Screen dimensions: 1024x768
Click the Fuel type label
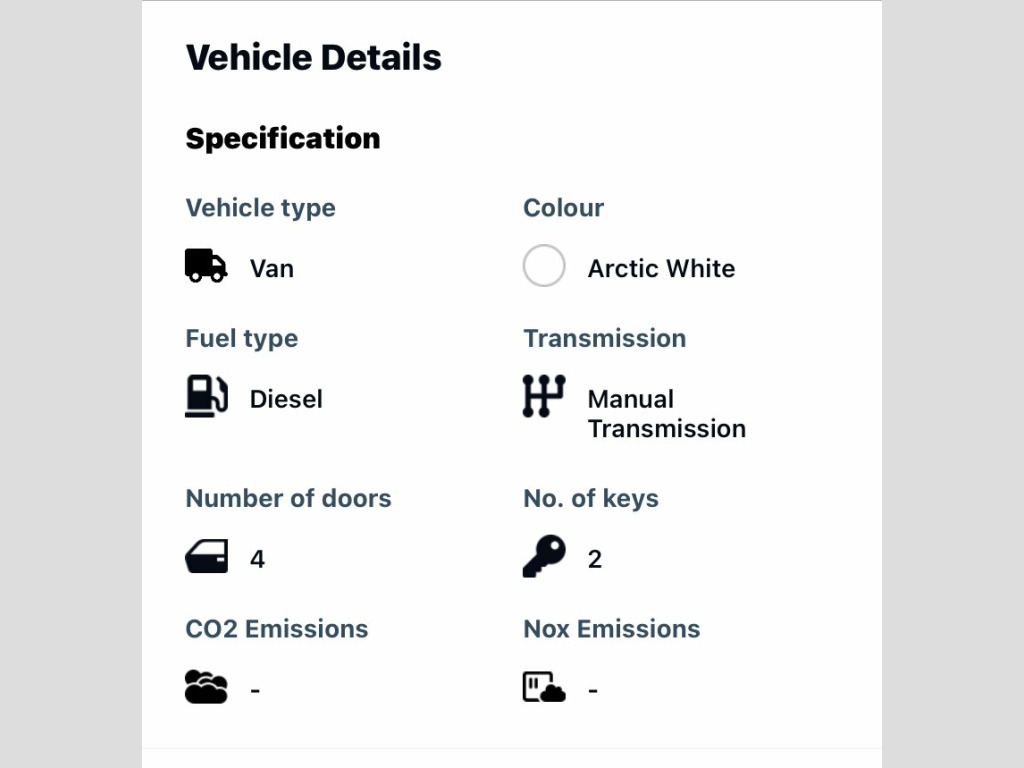click(x=242, y=338)
